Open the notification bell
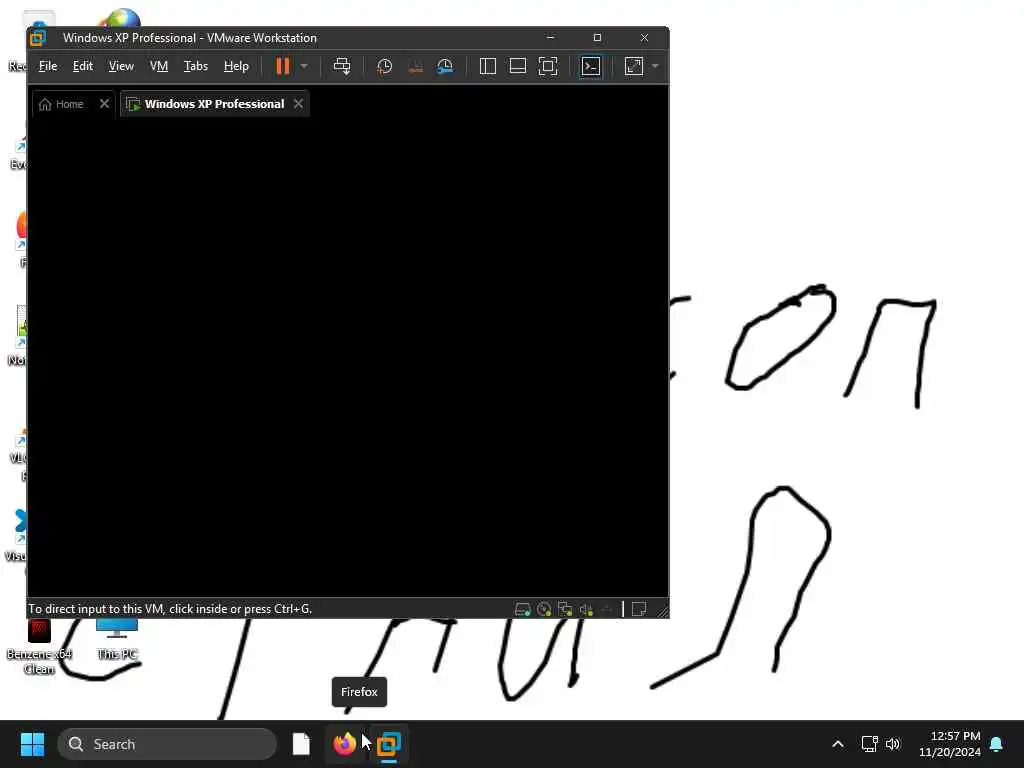The image size is (1024, 768). tap(997, 744)
